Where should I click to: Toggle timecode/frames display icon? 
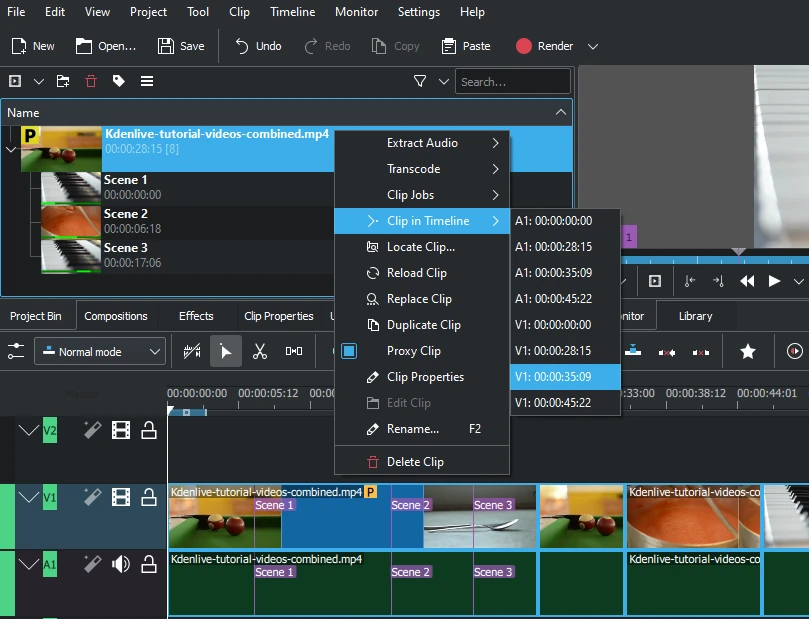(x=192, y=351)
